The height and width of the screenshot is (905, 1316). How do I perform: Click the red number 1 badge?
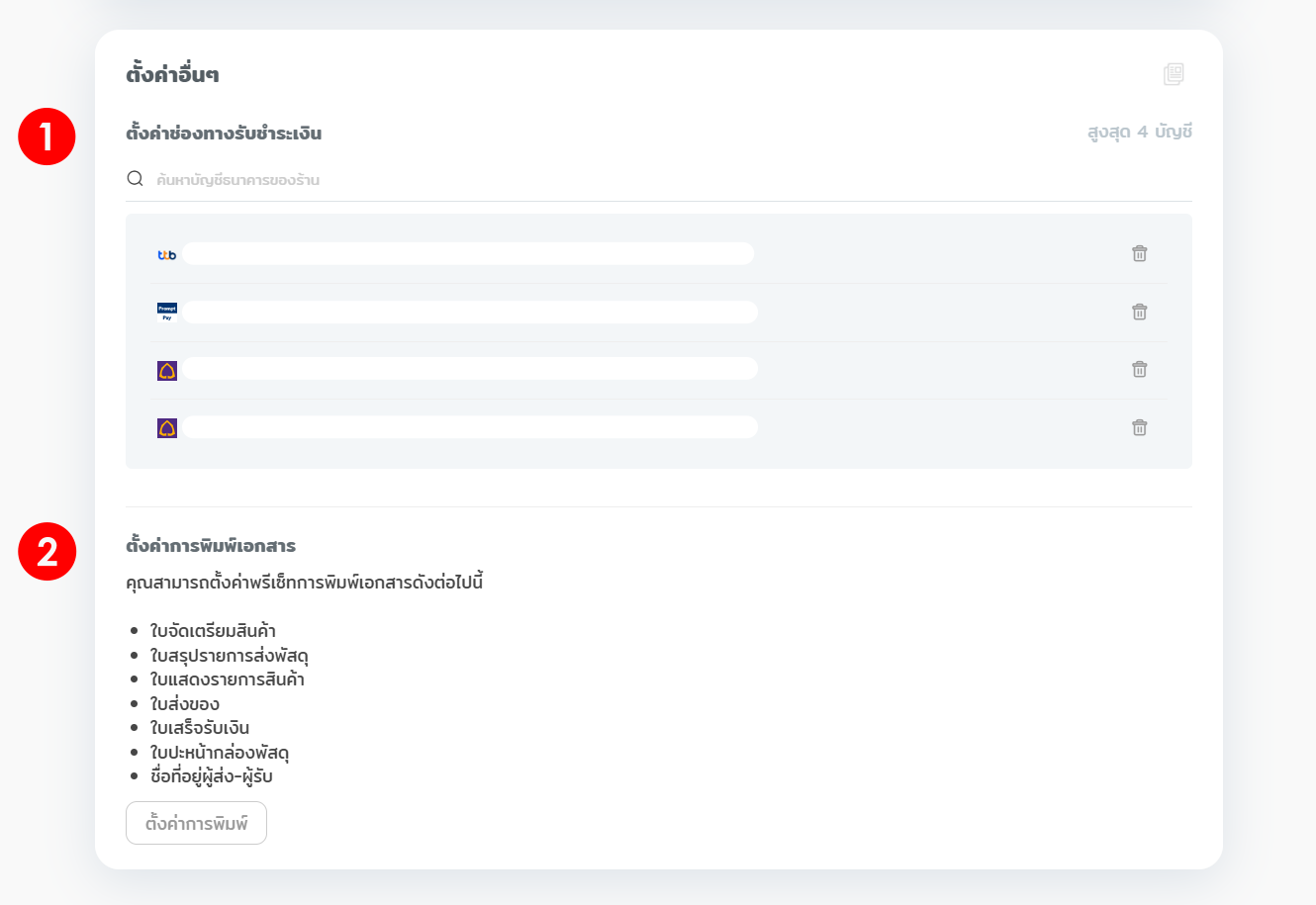coord(47,136)
